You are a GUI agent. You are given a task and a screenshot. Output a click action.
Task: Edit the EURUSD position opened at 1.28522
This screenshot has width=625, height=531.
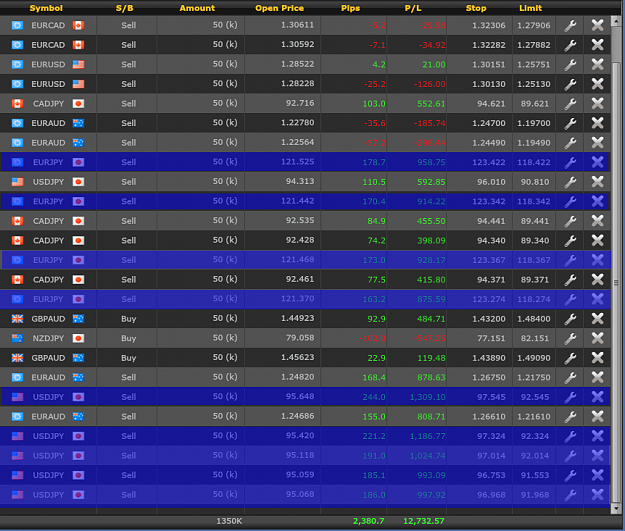570,65
